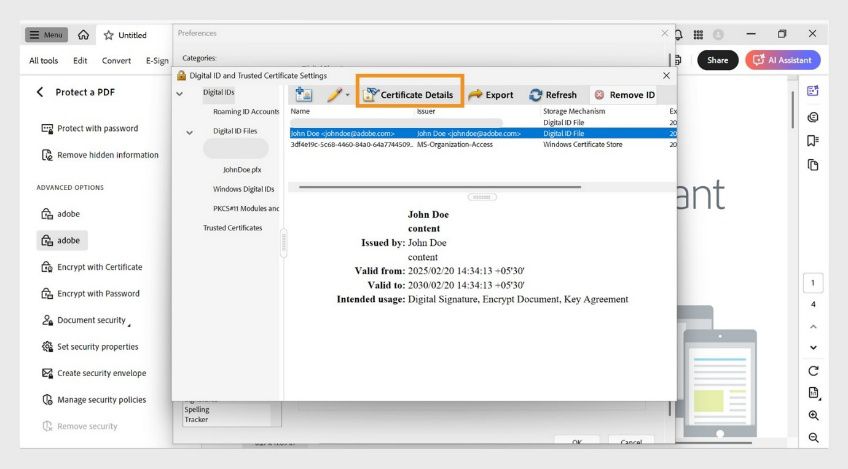Click the Share button

click(718, 60)
